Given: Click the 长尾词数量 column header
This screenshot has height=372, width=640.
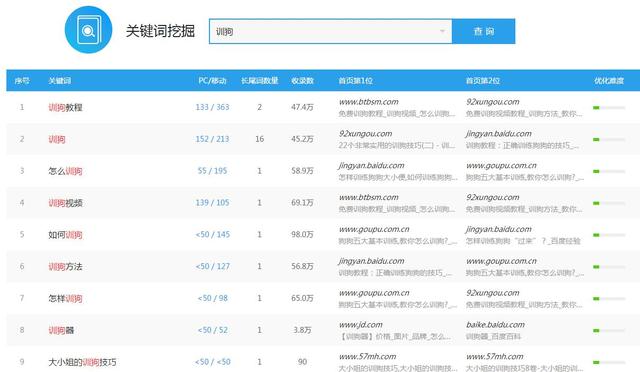Looking at the screenshot, I should point(260,81).
